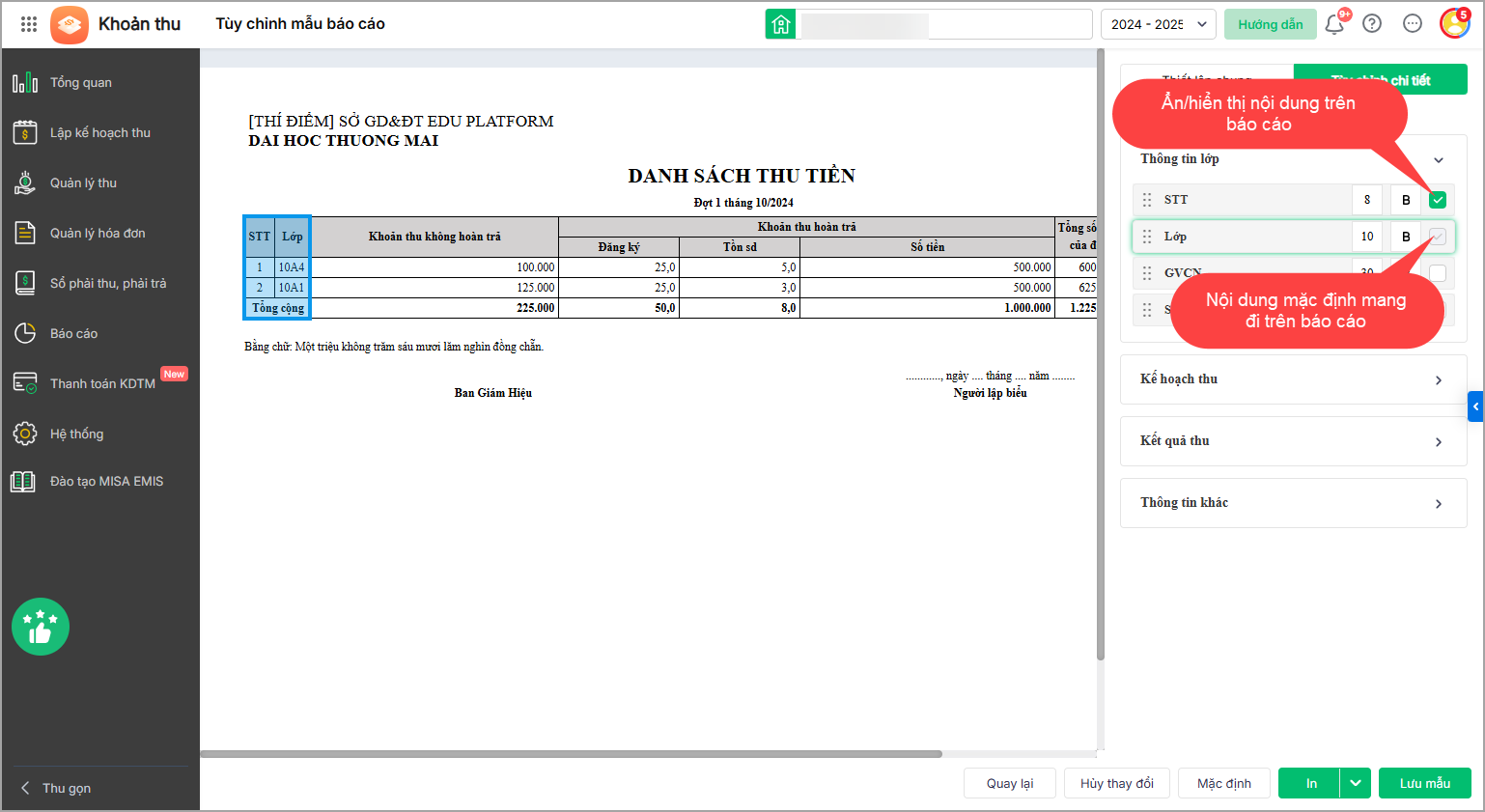Viewport: 1485px width, 812px height.
Task: Click the green thumbs-up feedback icon
Action: (41, 627)
